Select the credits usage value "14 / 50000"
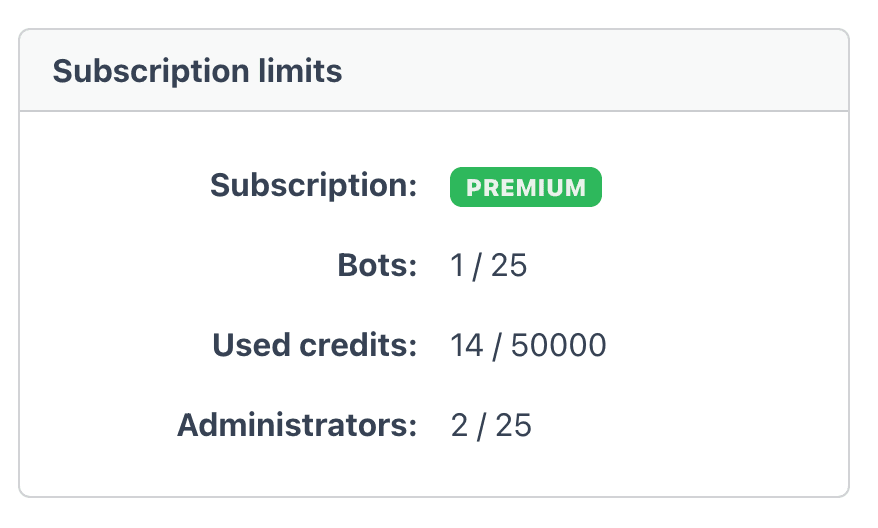878x528 pixels. pyautogui.click(x=528, y=346)
